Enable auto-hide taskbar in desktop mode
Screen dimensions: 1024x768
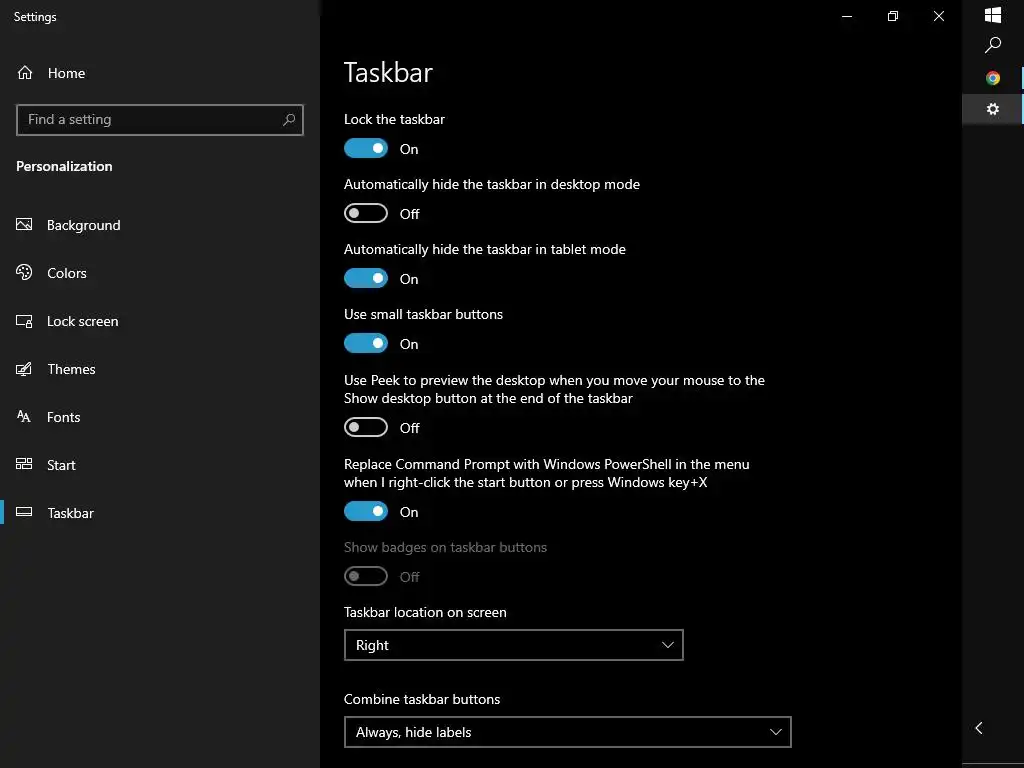[x=366, y=214]
